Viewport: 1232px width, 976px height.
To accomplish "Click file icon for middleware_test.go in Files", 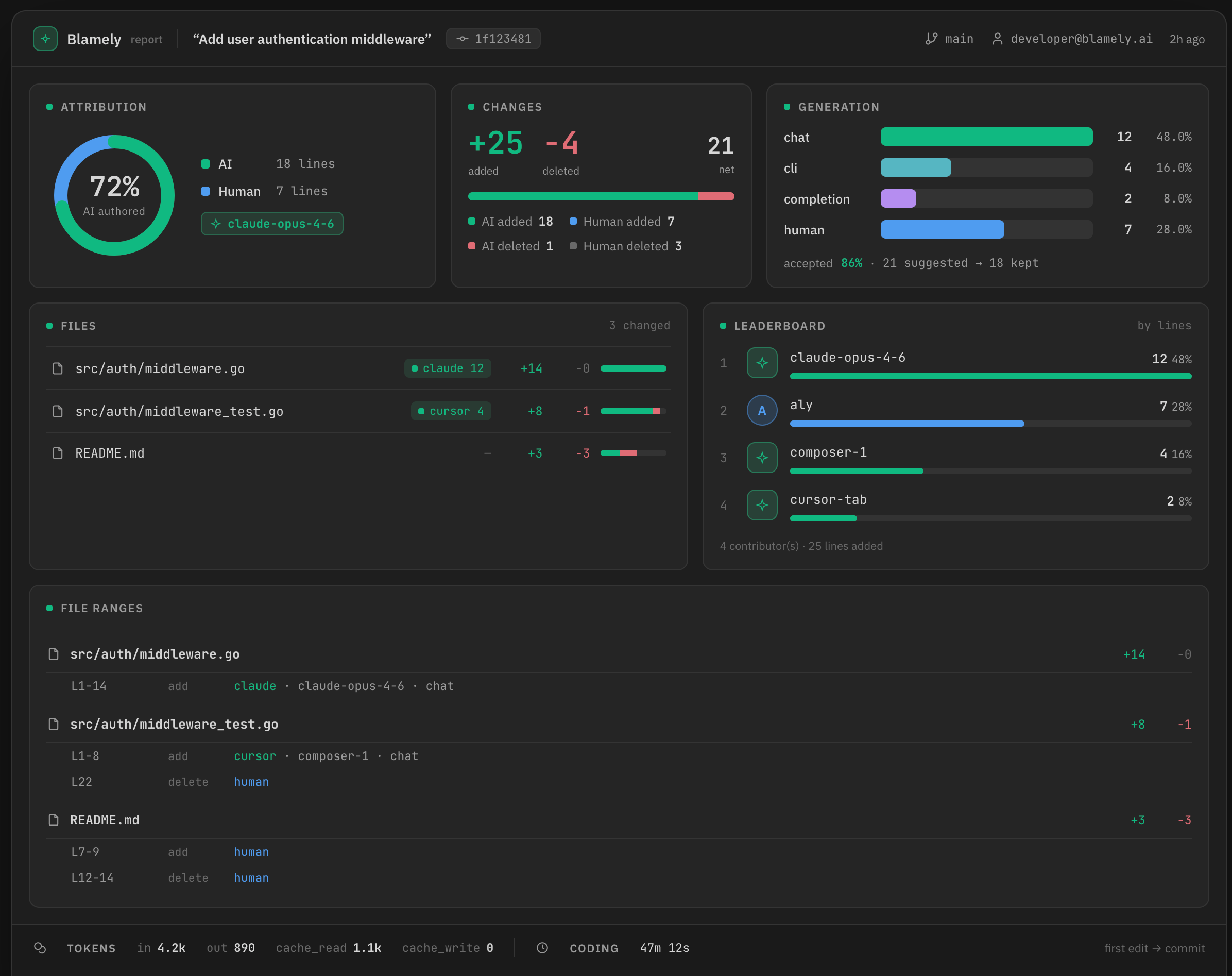I will tap(58, 411).
